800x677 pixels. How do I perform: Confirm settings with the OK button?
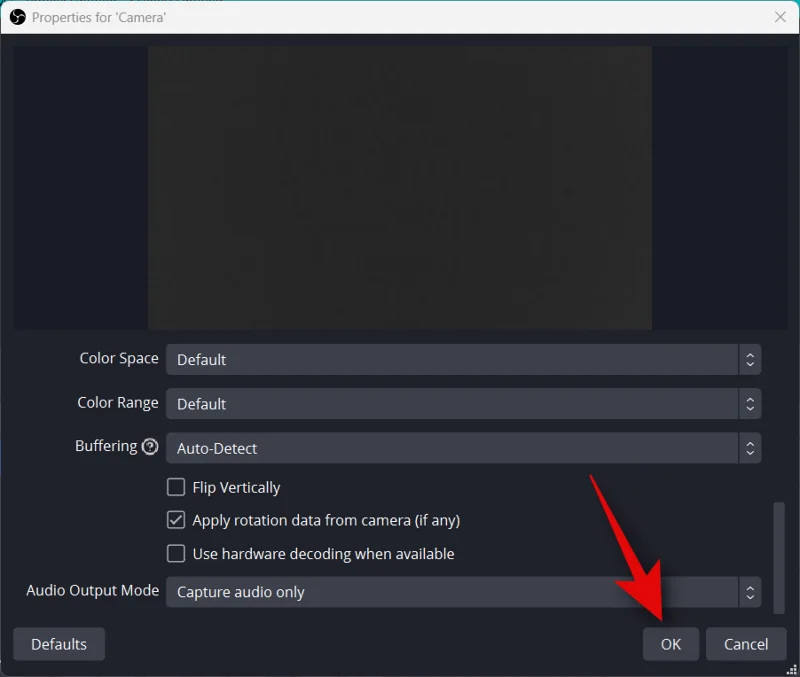[x=671, y=644]
